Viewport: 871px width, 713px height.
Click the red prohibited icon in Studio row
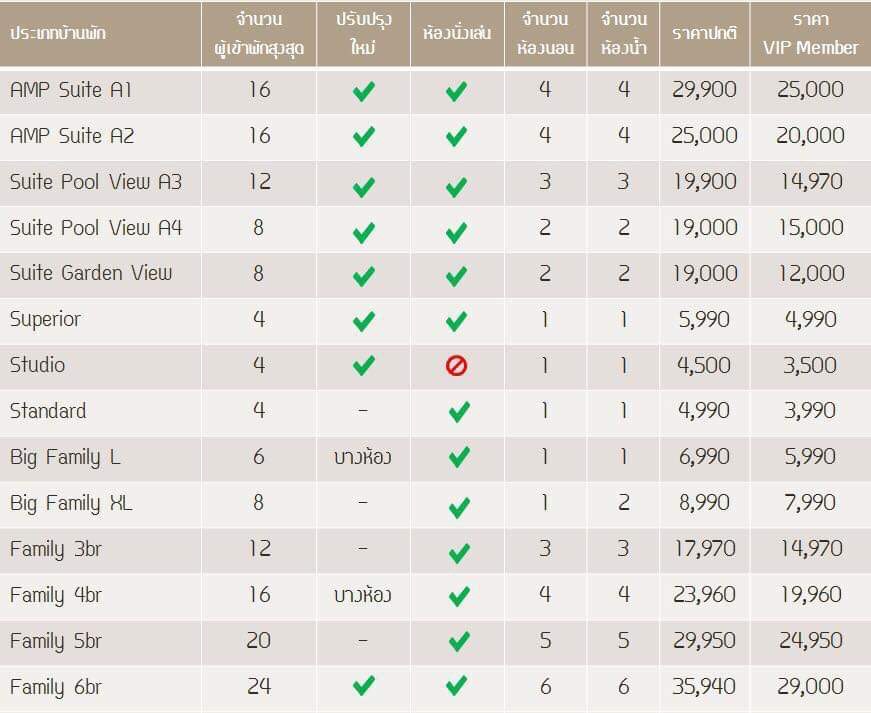pos(456,366)
